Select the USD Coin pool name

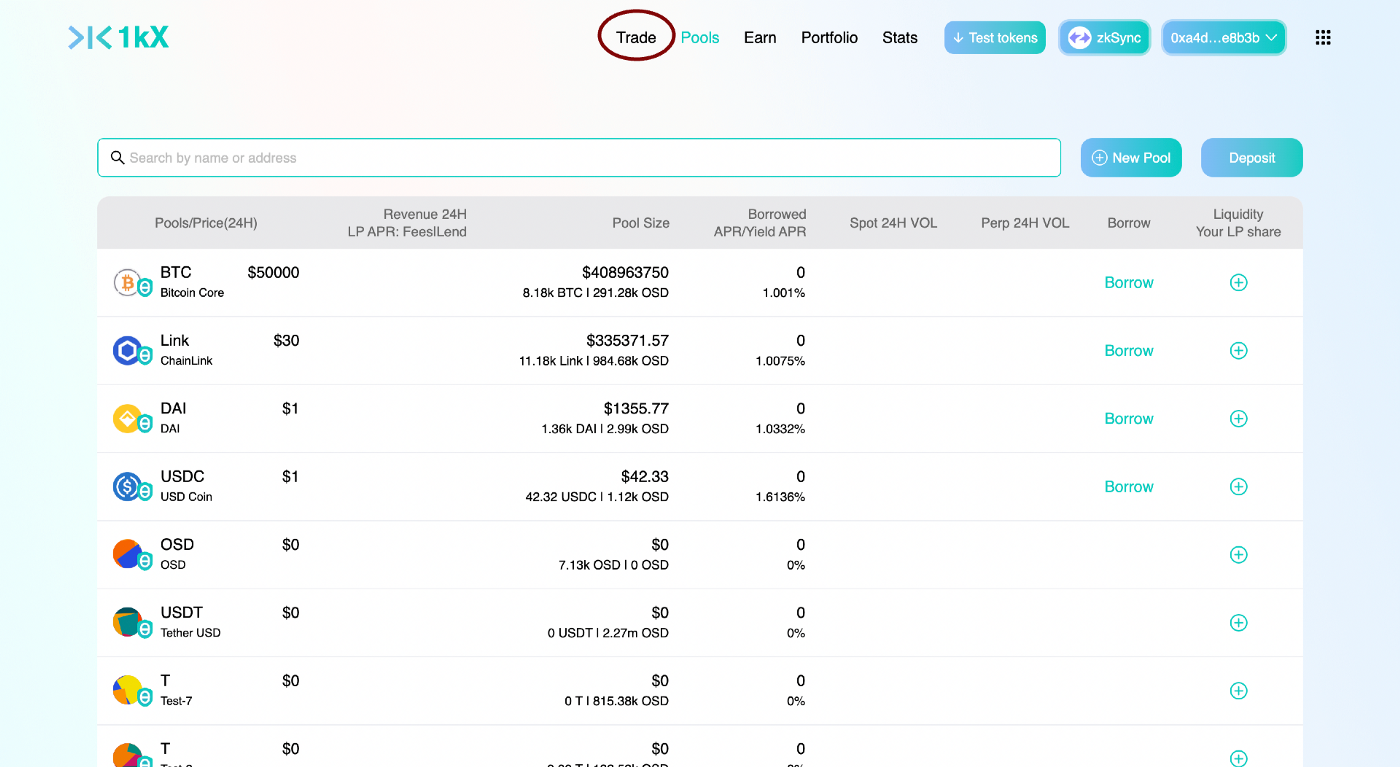pyautogui.click(x=187, y=497)
